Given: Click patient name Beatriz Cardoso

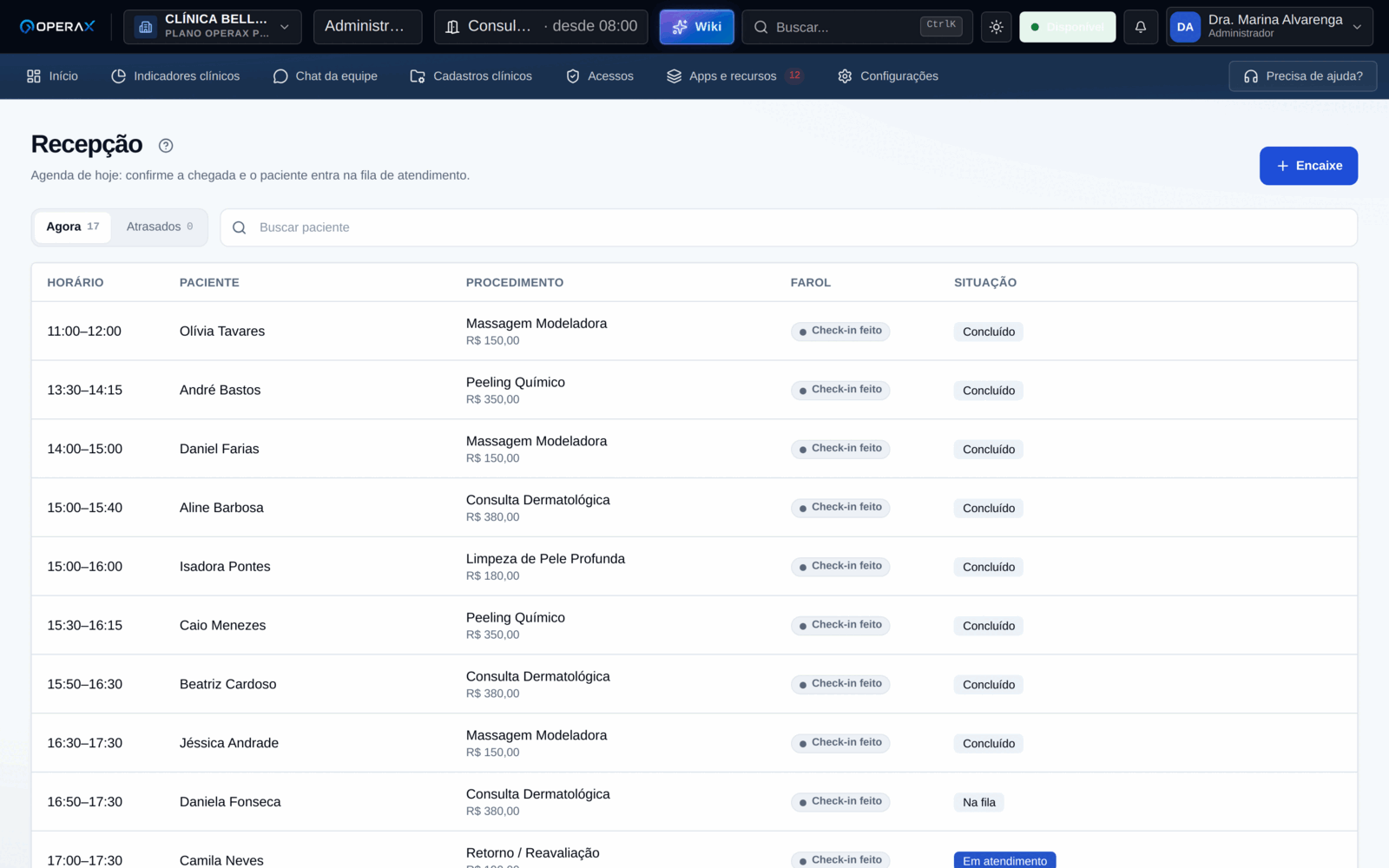Looking at the screenshot, I should [x=228, y=685].
